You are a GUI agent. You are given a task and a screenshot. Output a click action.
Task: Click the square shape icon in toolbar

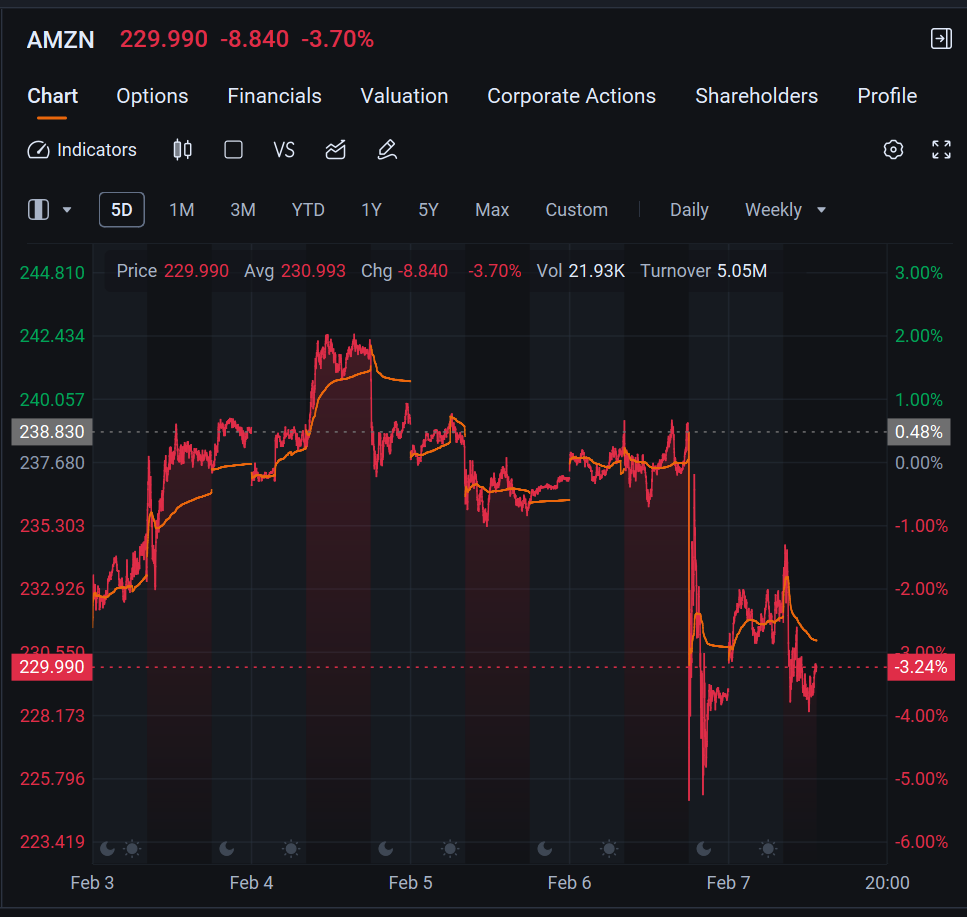(x=233, y=150)
